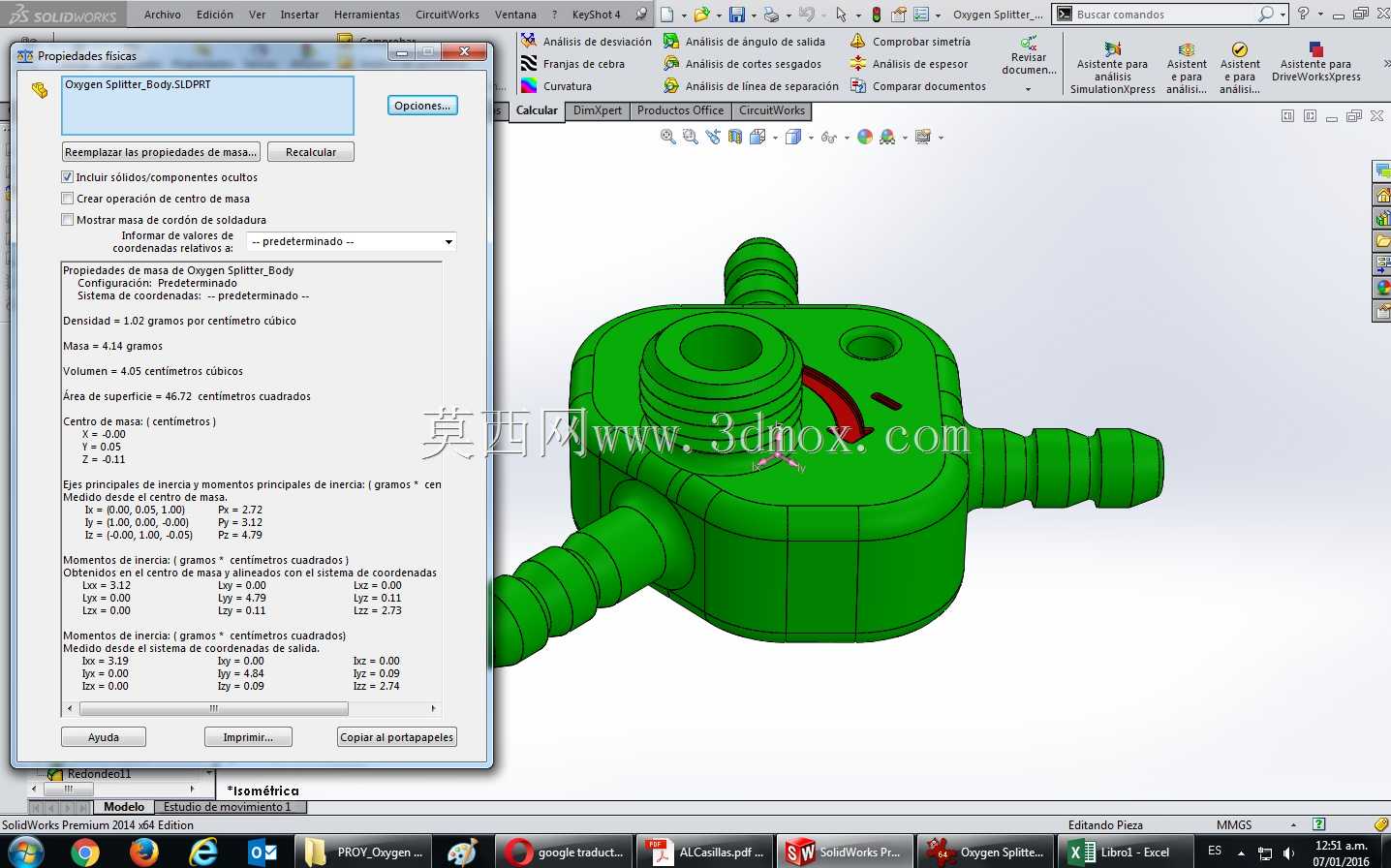Open the Herramientas menu
This screenshot has height=868, width=1391.
click(x=367, y=15)
